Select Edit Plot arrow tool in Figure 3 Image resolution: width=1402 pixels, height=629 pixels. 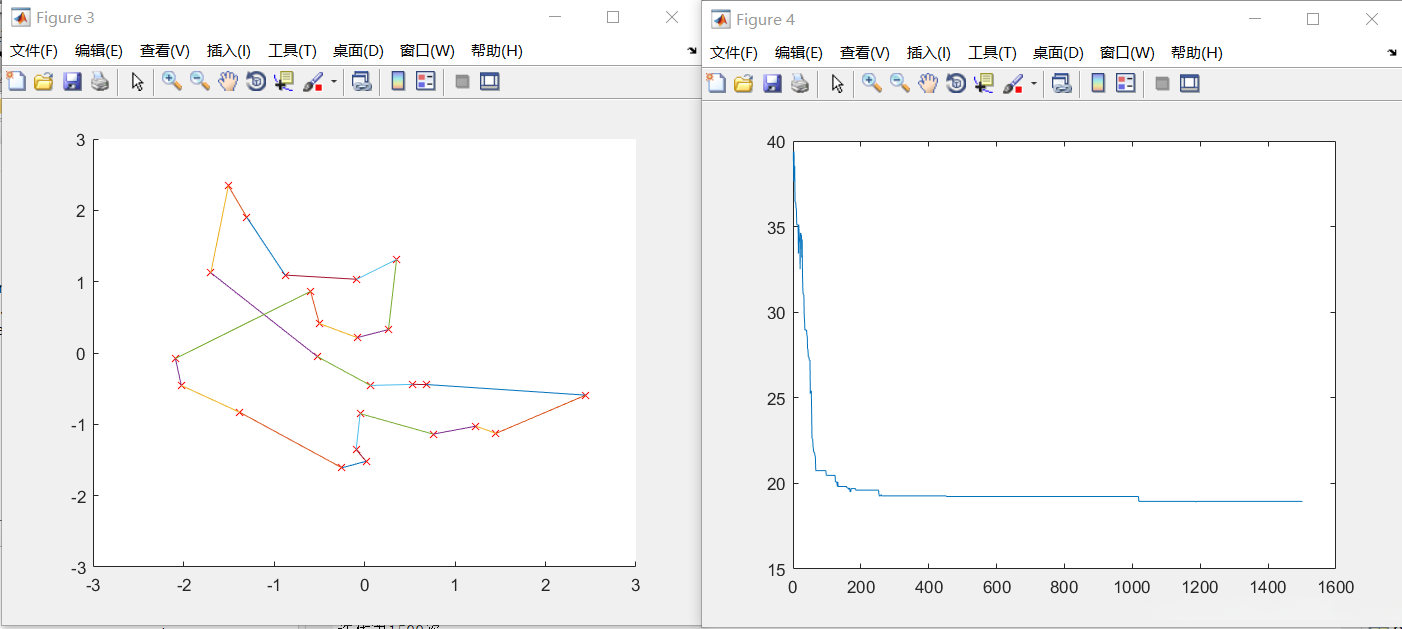[138, 82]
